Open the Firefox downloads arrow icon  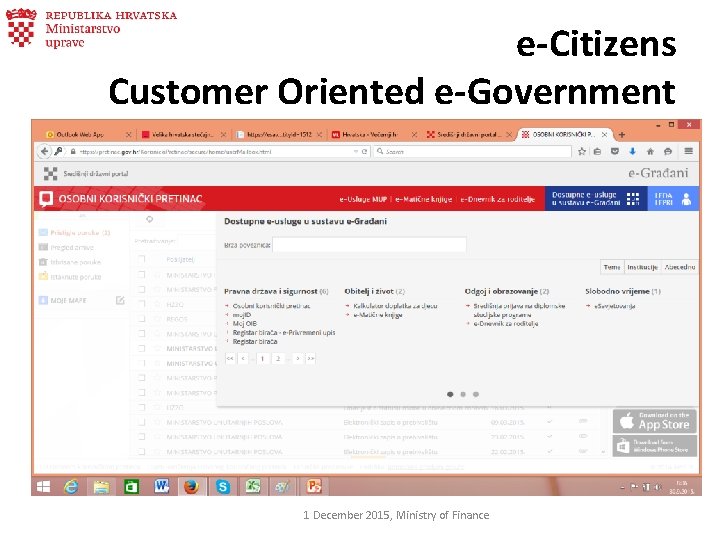click(632, 151)
